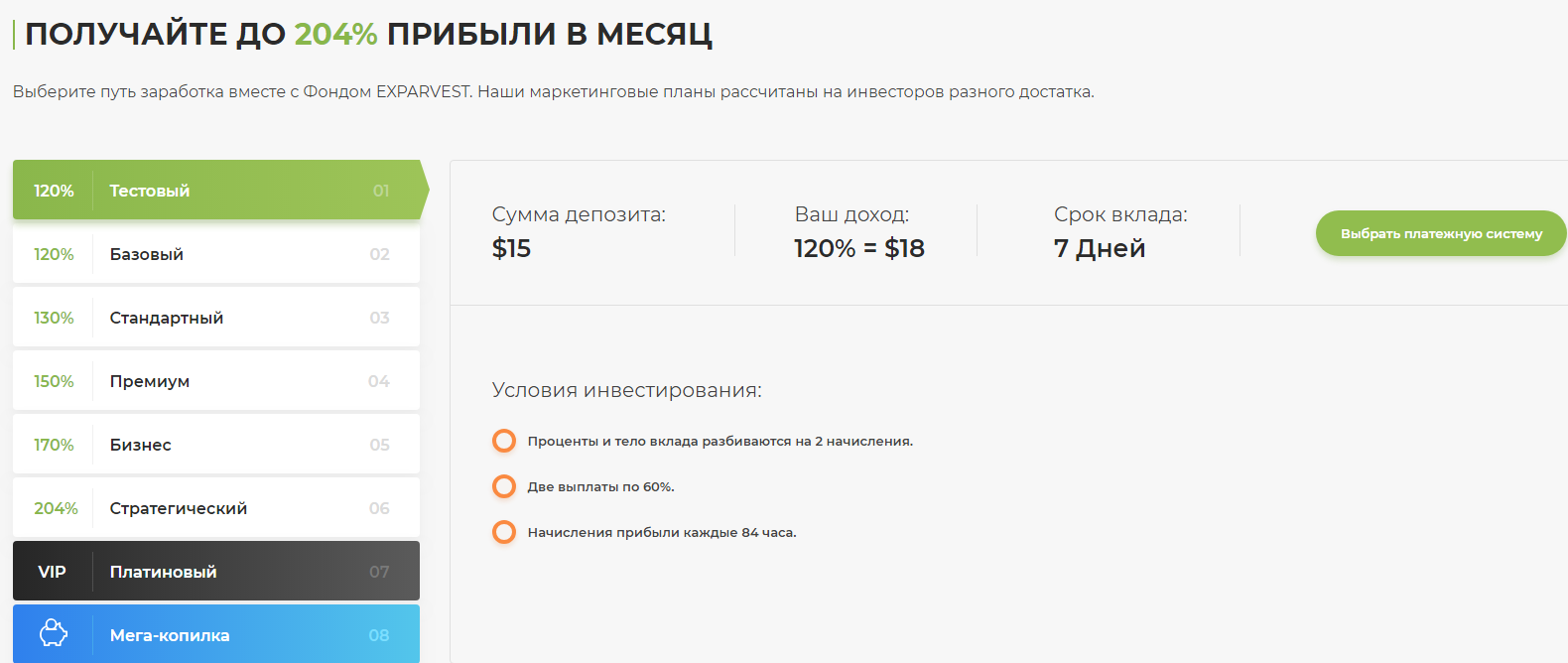Open the VIP Платиновый plan
Screen dimensions: 1568x663
point(215,571)
